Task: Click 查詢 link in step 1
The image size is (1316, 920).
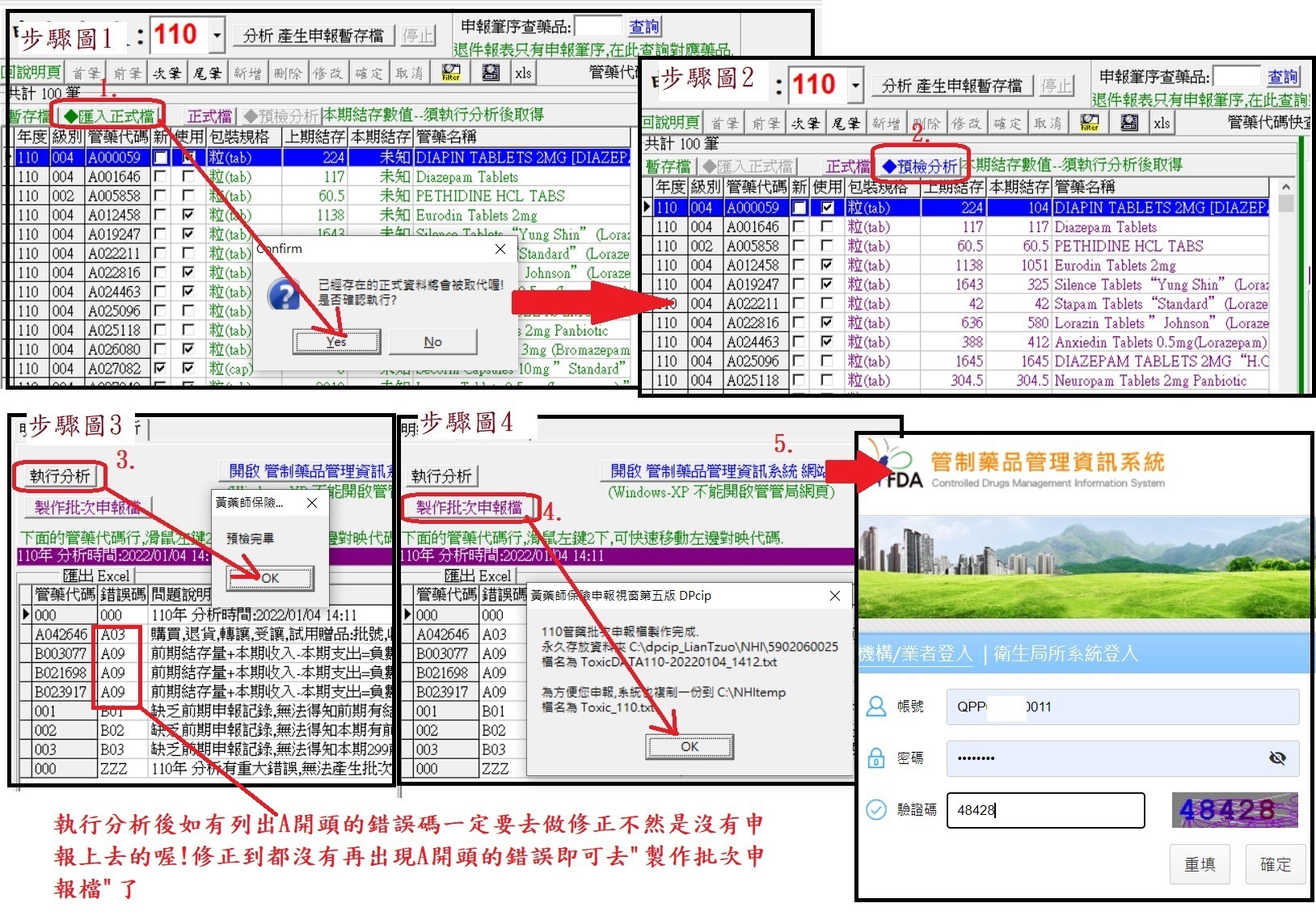Action: pos(644,27)
